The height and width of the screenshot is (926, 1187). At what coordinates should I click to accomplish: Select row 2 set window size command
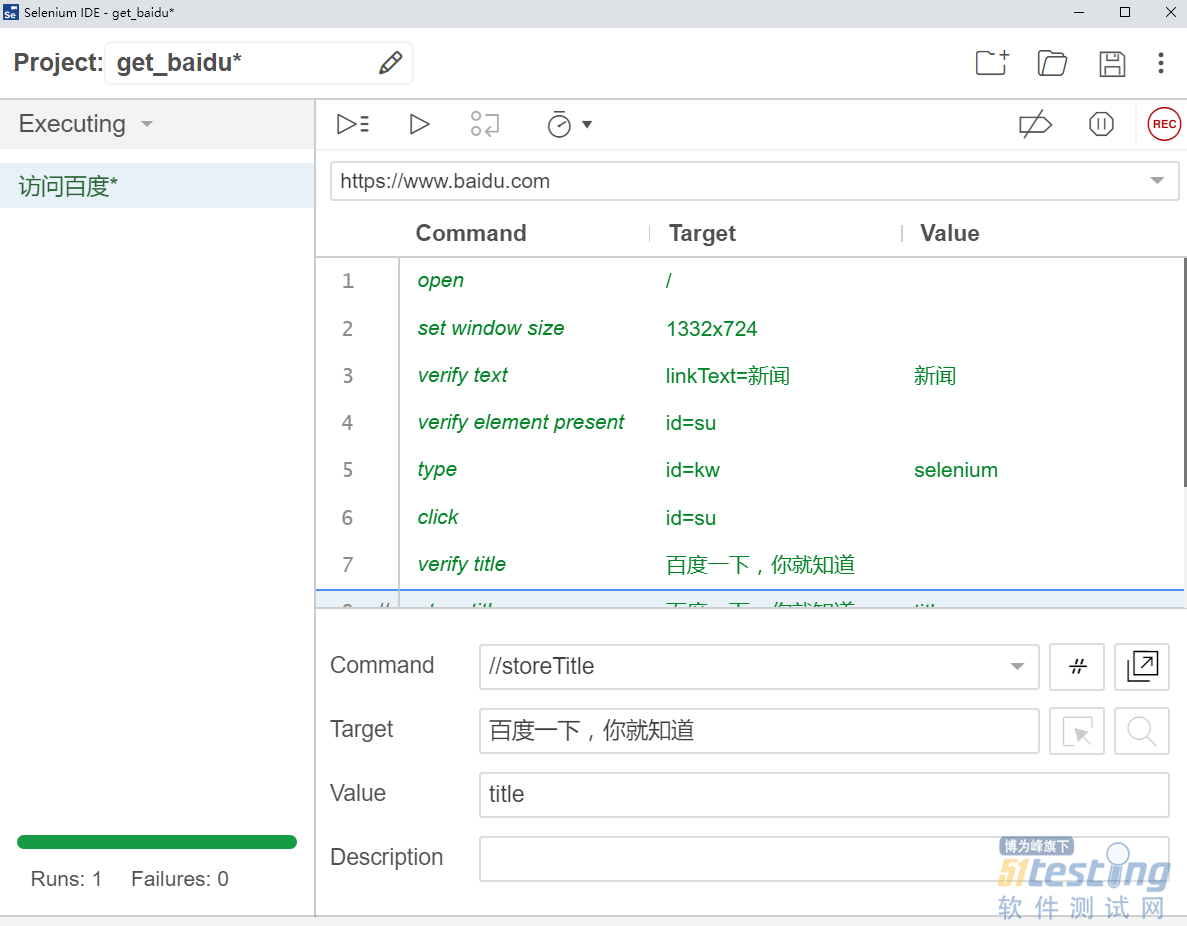[x=750, y=328]
